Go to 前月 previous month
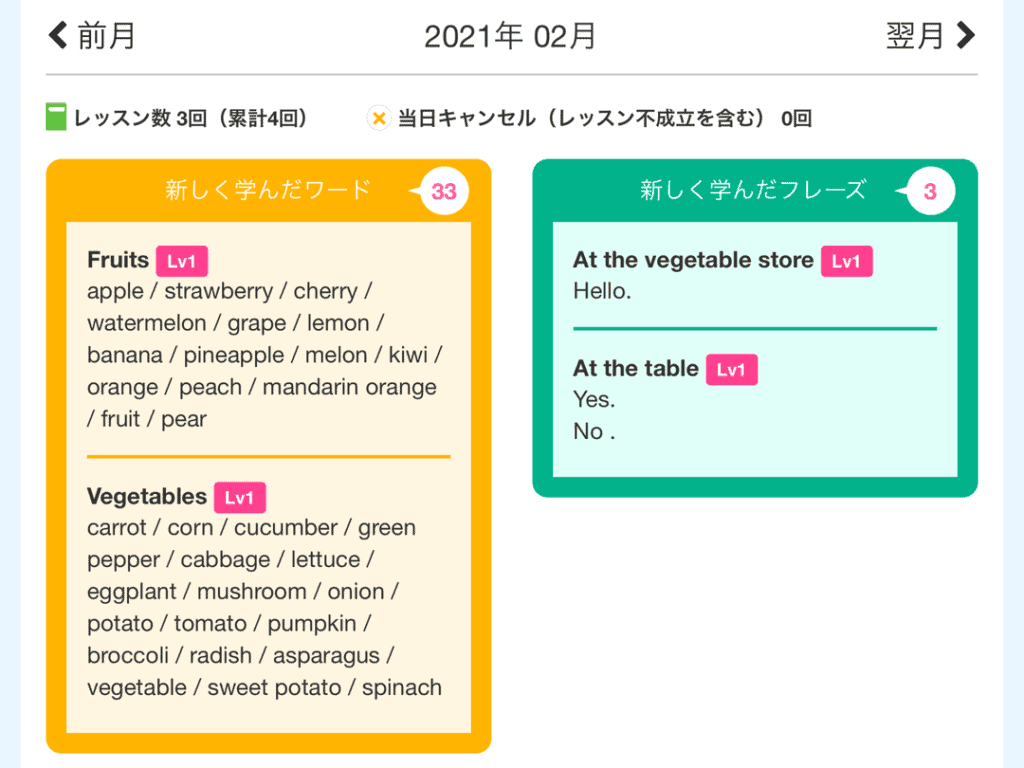The image size is (1024, 768). pyautogui.click(x=92, y=35)
